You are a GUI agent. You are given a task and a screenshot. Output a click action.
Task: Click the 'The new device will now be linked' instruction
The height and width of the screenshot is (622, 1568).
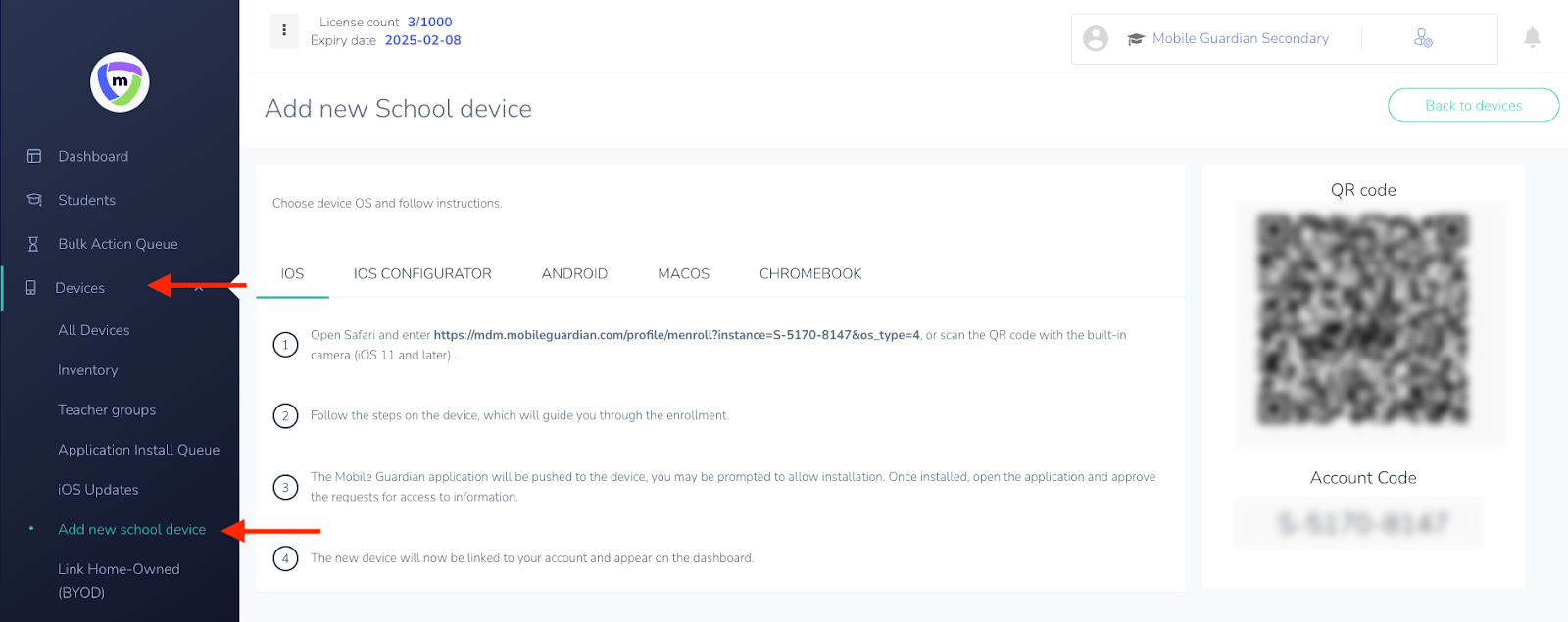click(532, 558)
